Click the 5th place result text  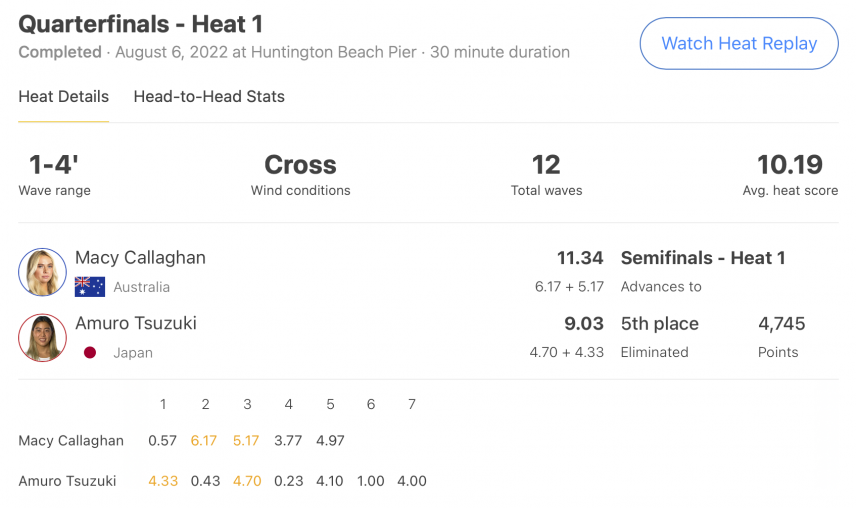point(659,324)
